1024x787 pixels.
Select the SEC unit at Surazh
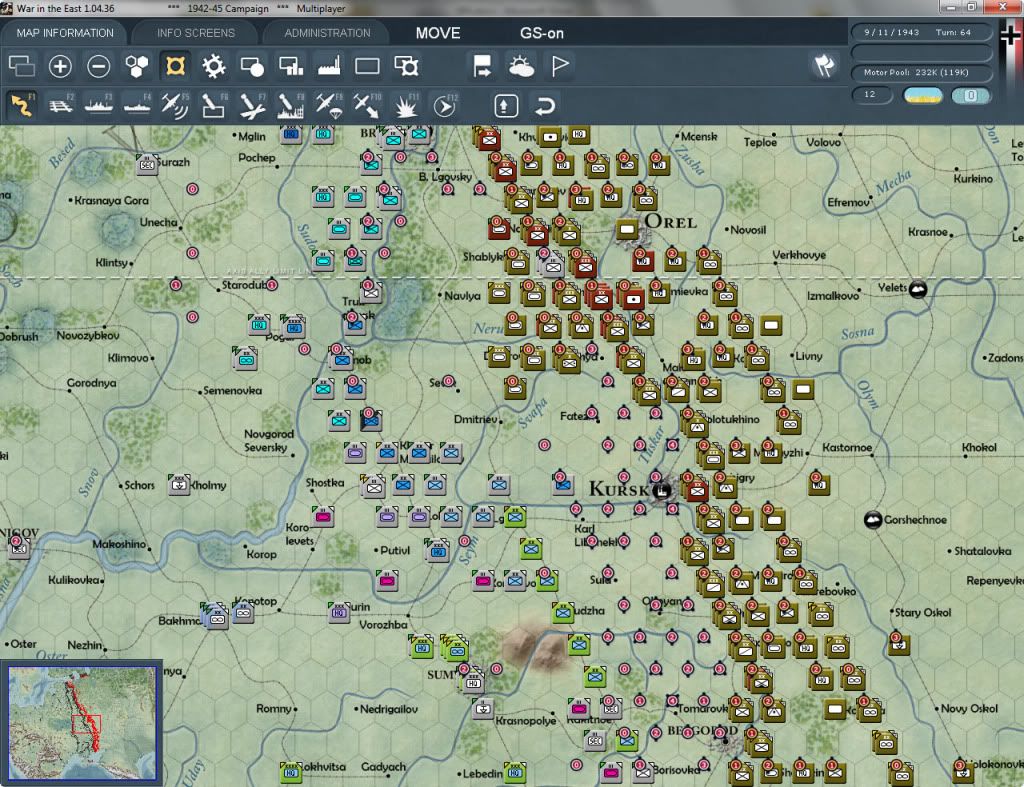coord(148,164)
